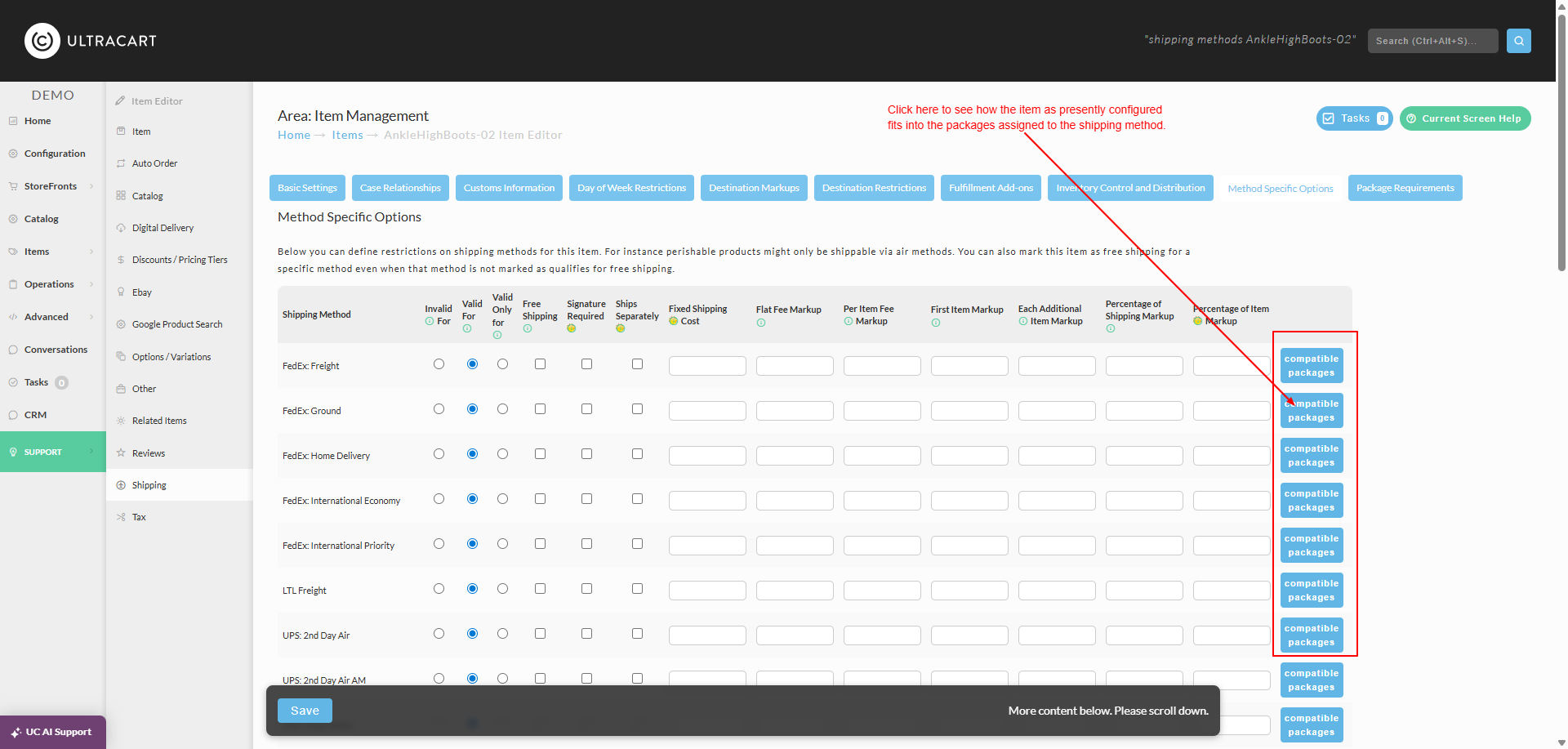Image resolution: width=1568 pixels, height=749 pixels.
Task: Click Auto Order icon in submenu
Action: (x=121, y=163)
